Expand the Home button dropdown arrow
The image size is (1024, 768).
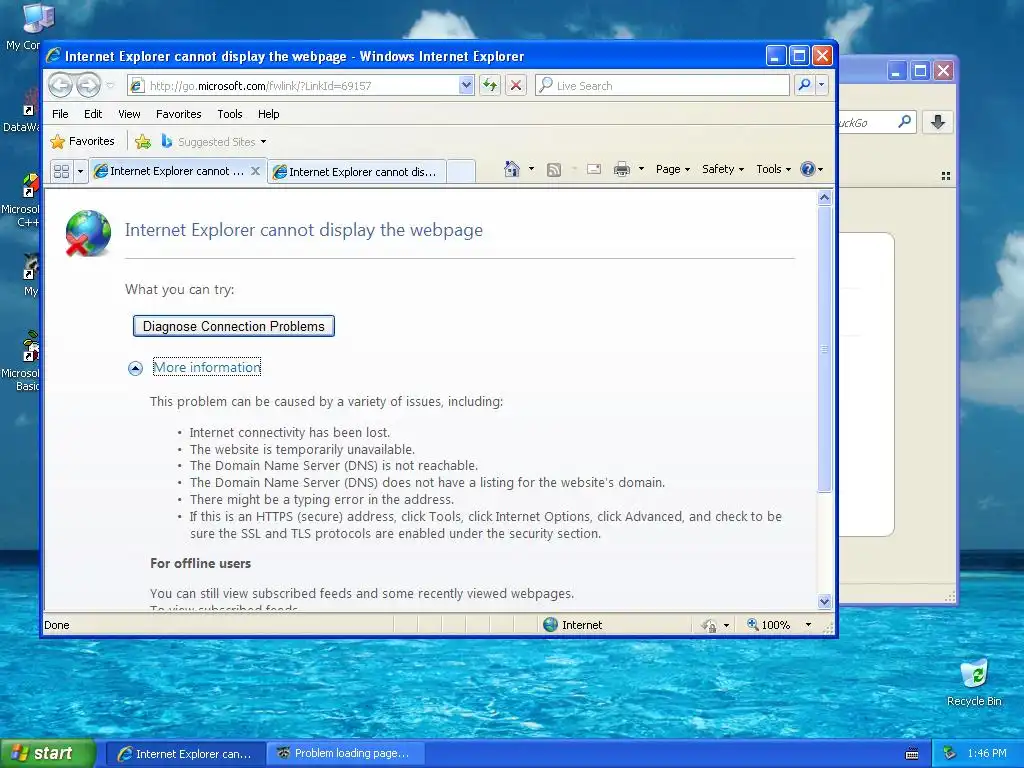point(531,169)
